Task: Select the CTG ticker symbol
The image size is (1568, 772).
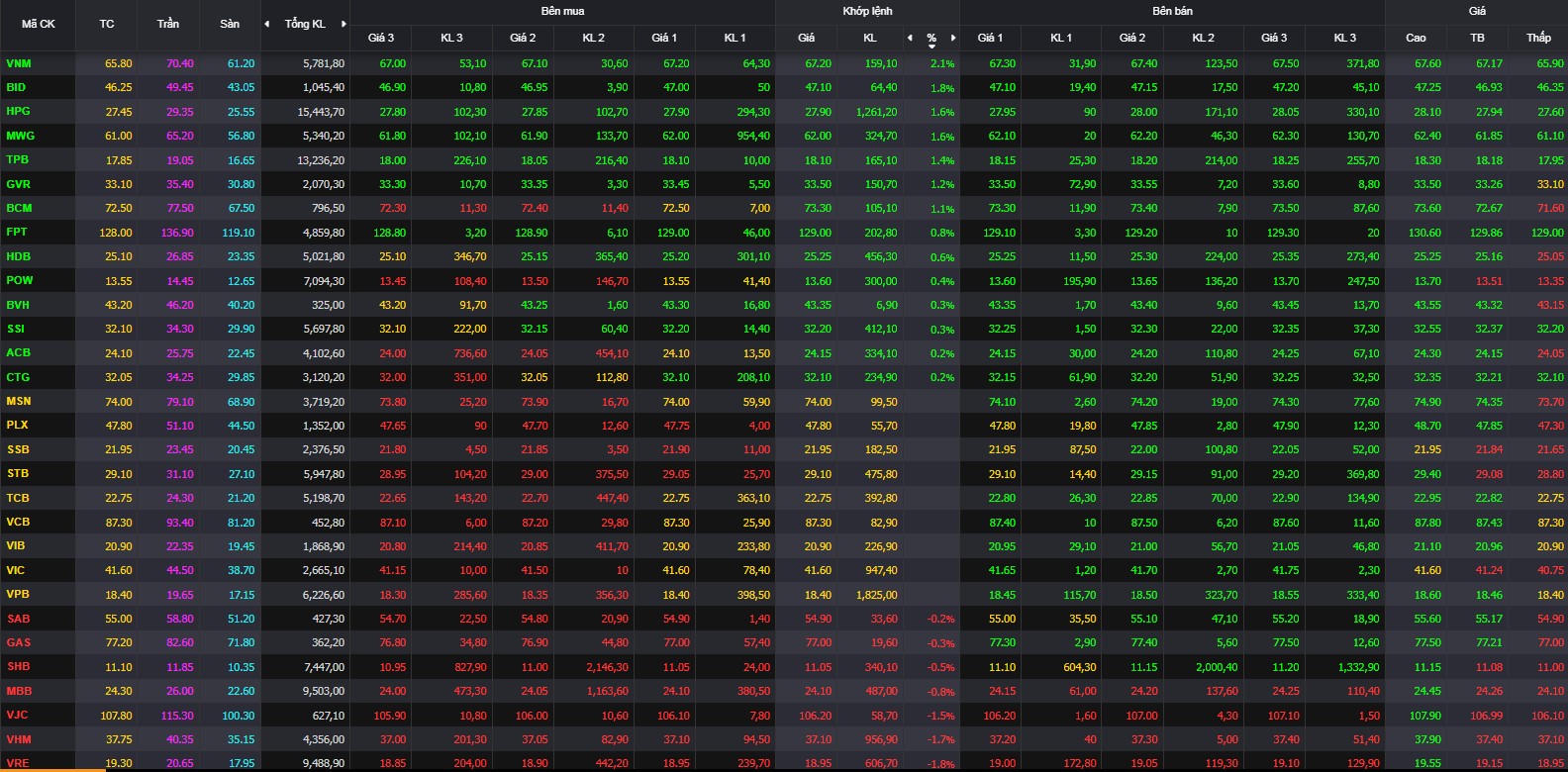Action: 18,377
